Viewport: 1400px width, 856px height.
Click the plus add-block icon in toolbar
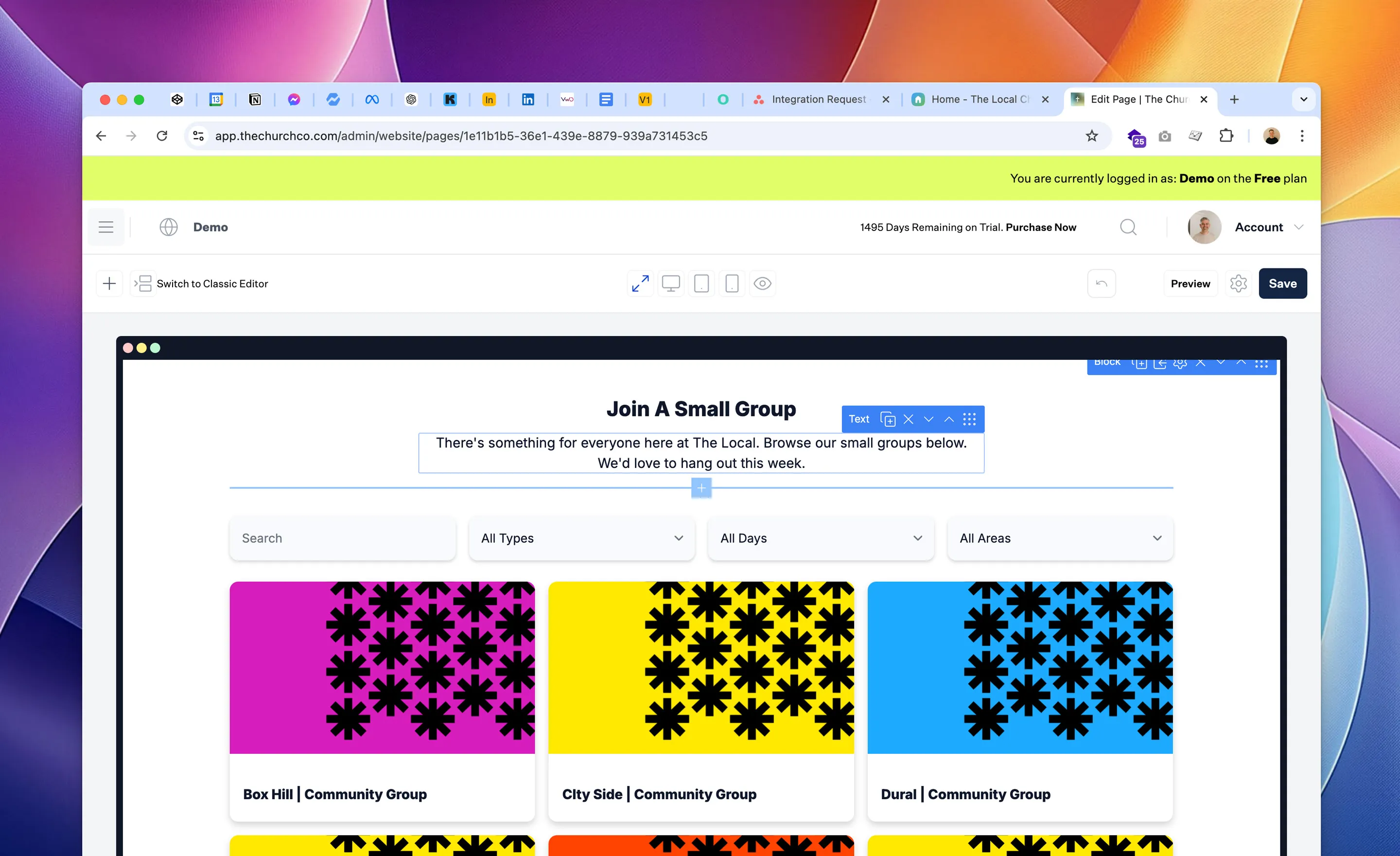(109, 283)
